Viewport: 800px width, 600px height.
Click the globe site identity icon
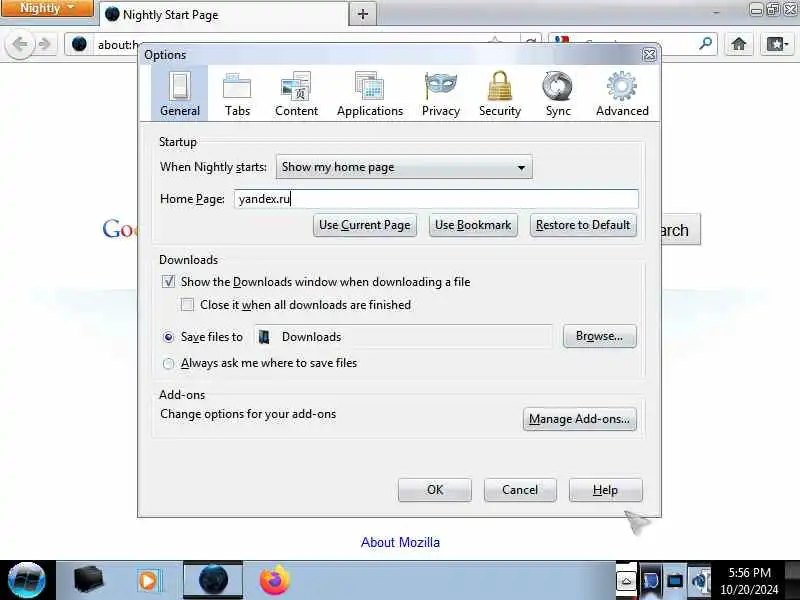point(79,44)
